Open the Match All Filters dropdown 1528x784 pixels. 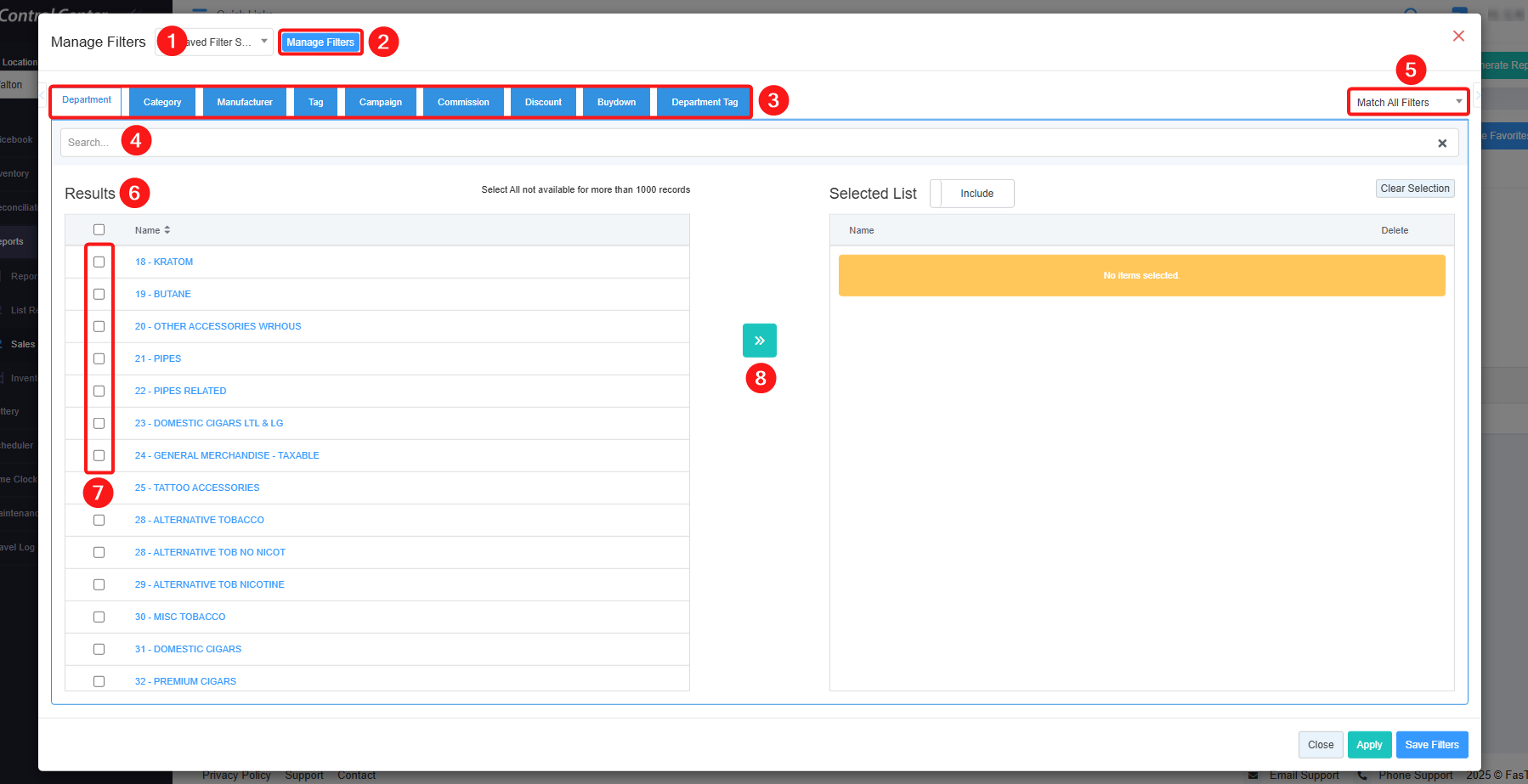pos(1407,103)
